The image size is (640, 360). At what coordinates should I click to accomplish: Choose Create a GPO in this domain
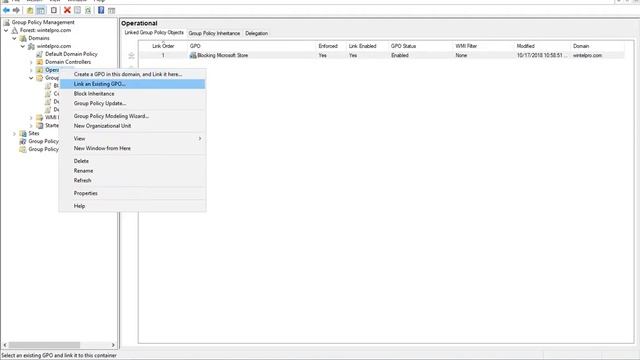[133, 74]
